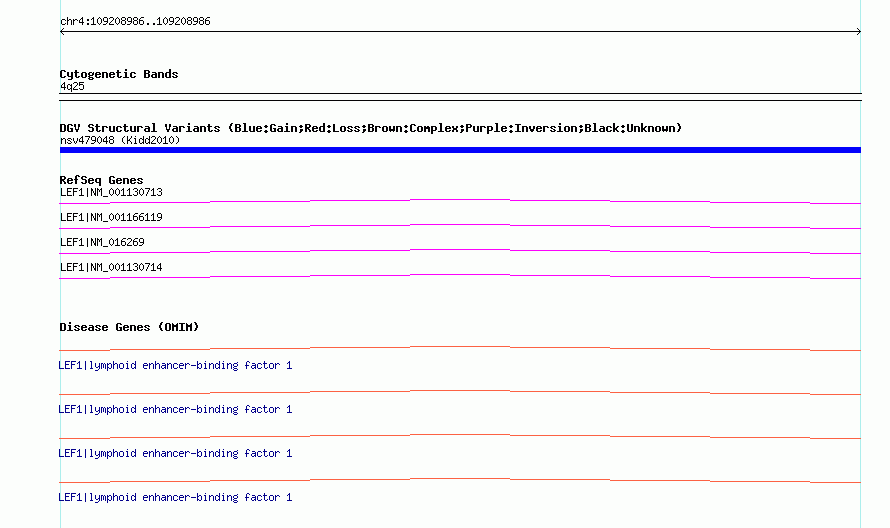
Task: Open the nsv479048 (Kidd2010) variant label
Action: [120, 140]
